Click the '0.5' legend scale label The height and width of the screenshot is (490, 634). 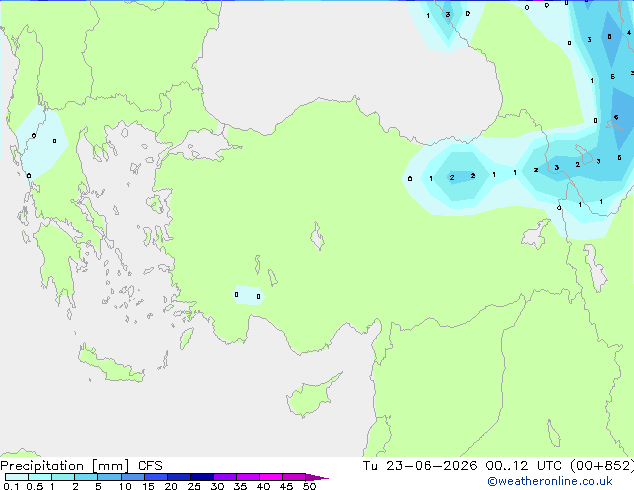coord(35,486)
